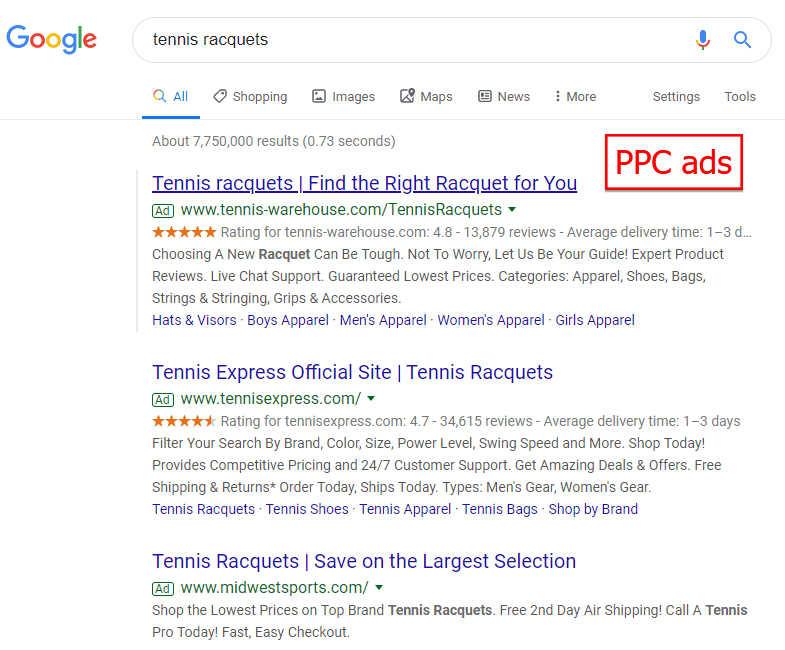Screen dimensions: 785x650
Task: Open Shop by Brand sitelink
Action: tap(593, 509)
